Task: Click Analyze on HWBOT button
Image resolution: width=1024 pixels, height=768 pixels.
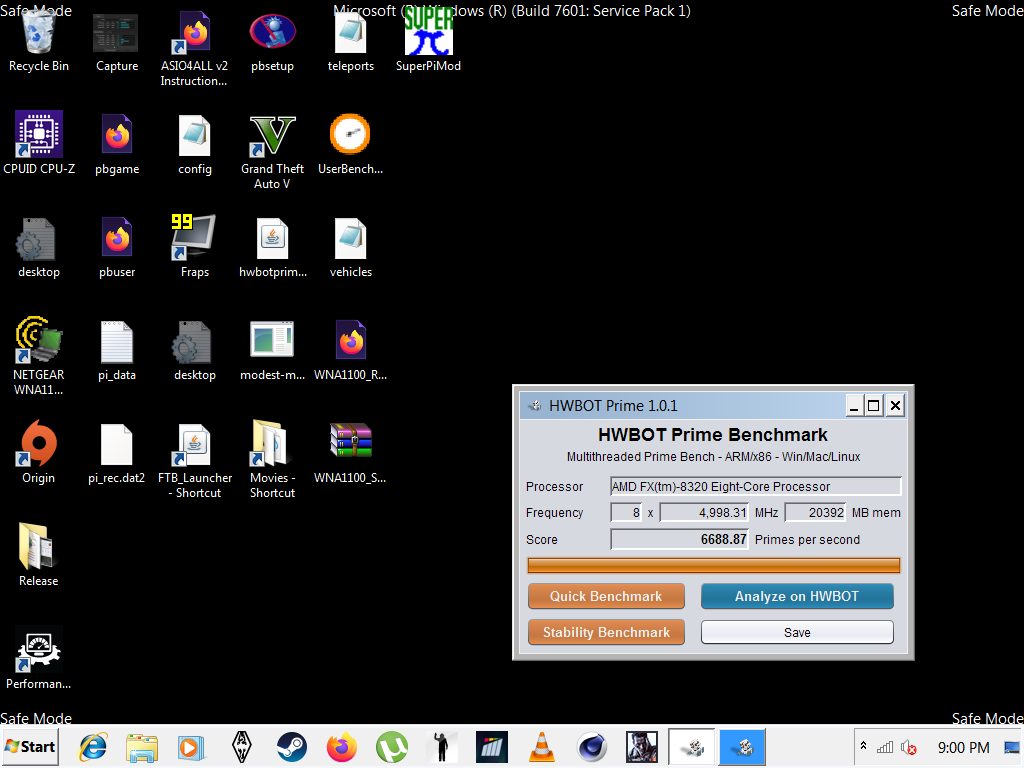Action: tap(797, 596)
